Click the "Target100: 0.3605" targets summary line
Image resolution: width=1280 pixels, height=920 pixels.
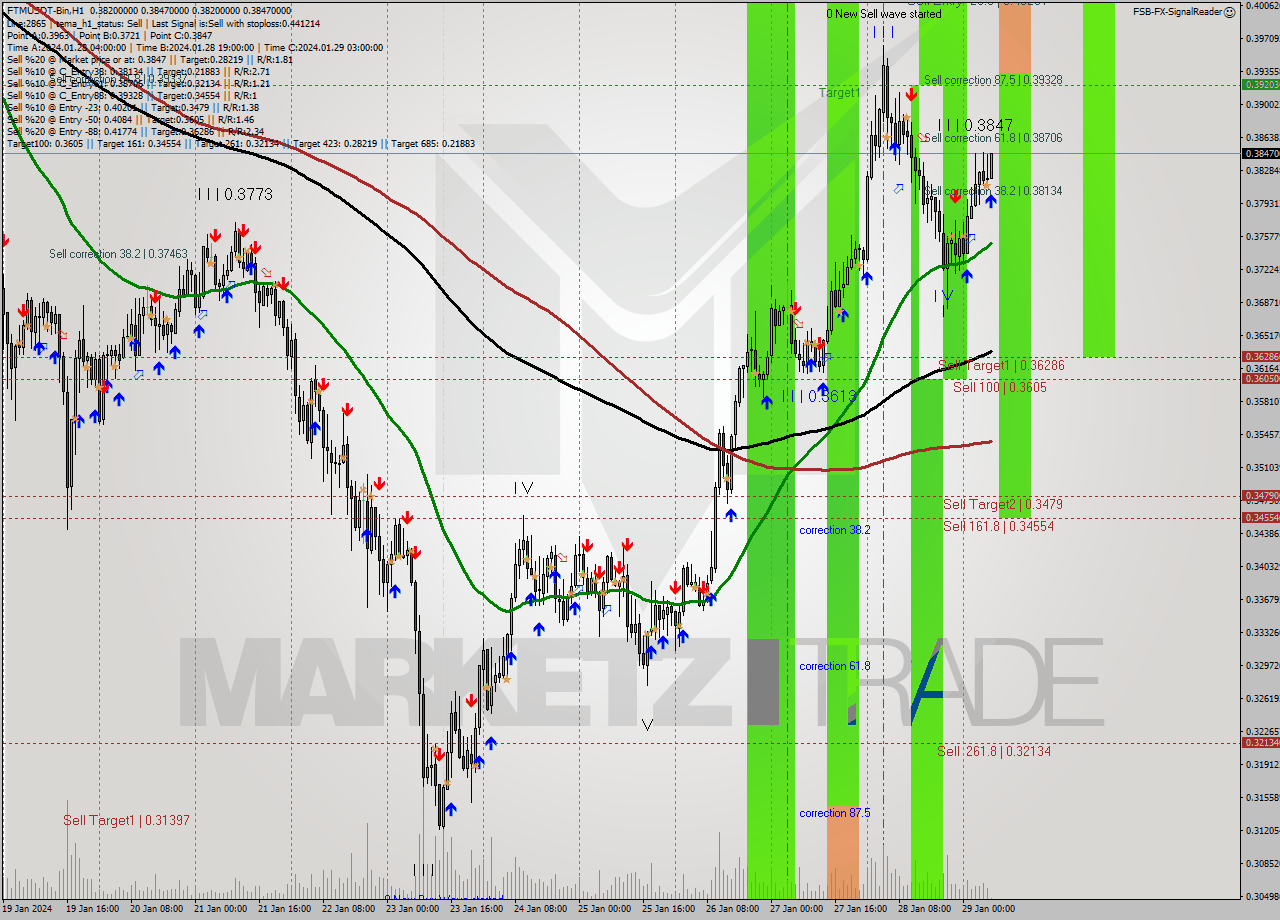(241, 143)
